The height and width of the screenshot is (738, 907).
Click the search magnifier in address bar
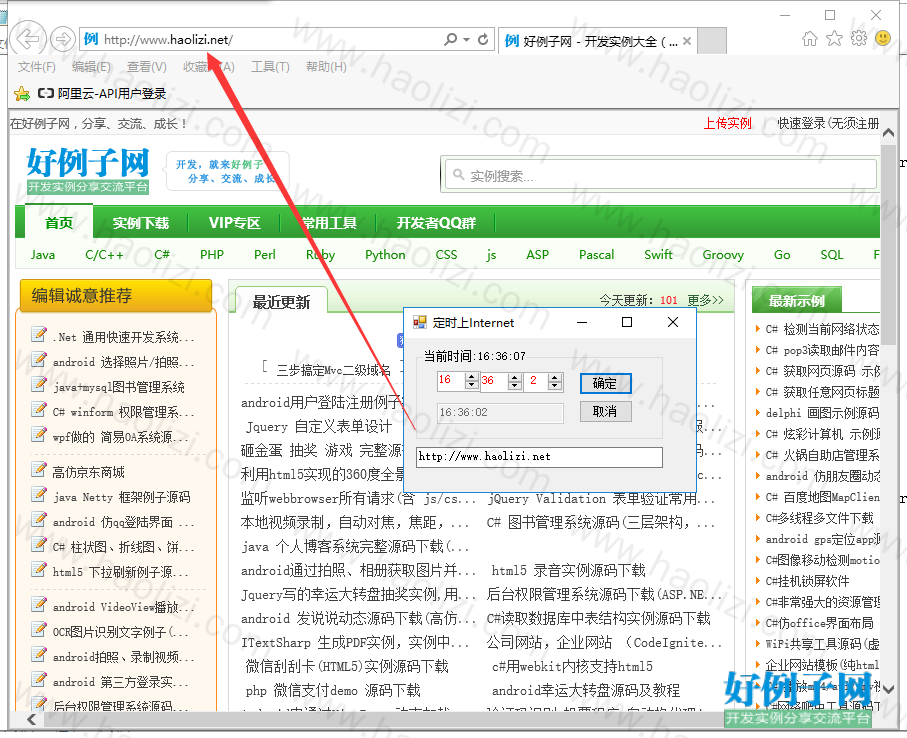coord(450,39)
